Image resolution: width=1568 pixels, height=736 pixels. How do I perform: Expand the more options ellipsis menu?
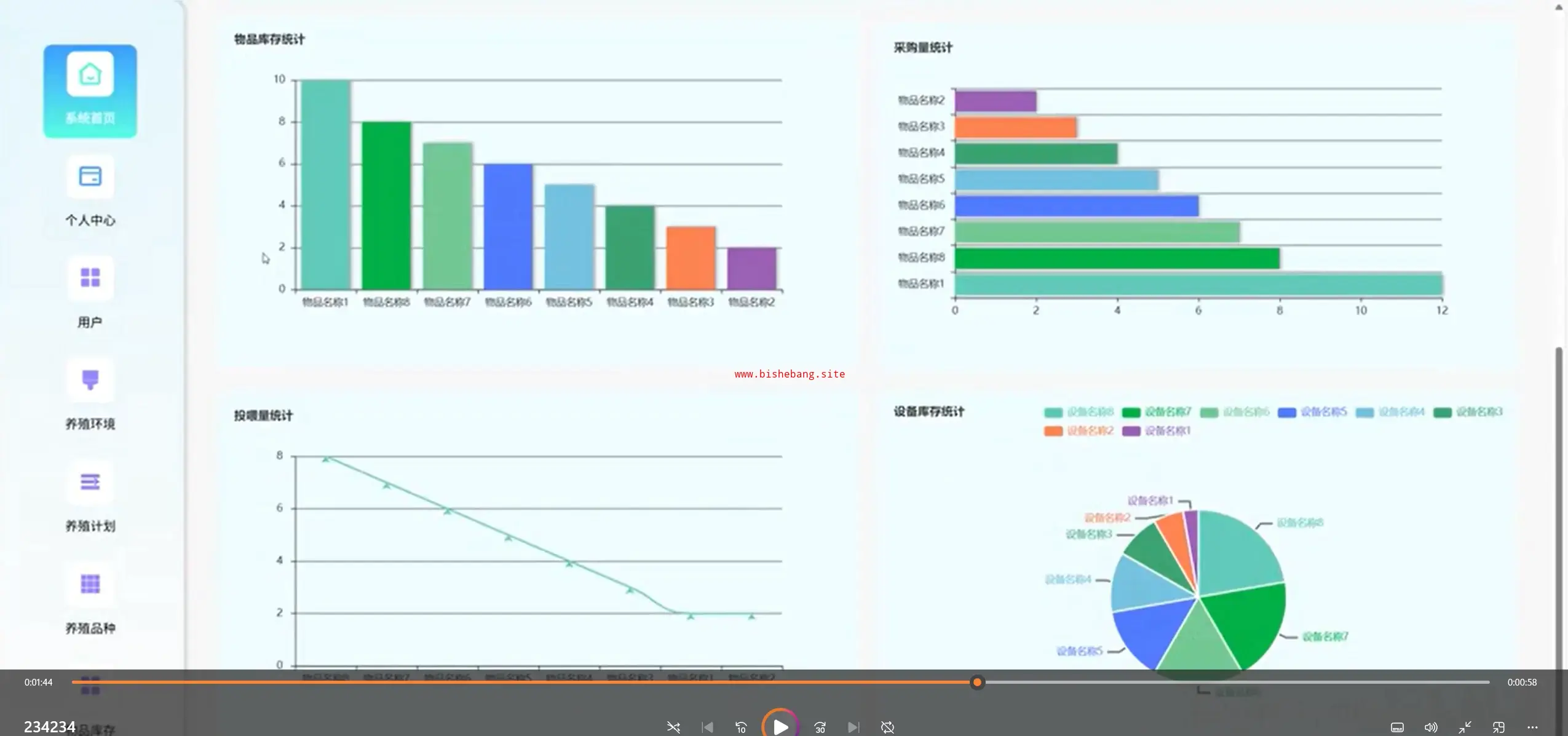(1532, 727)
